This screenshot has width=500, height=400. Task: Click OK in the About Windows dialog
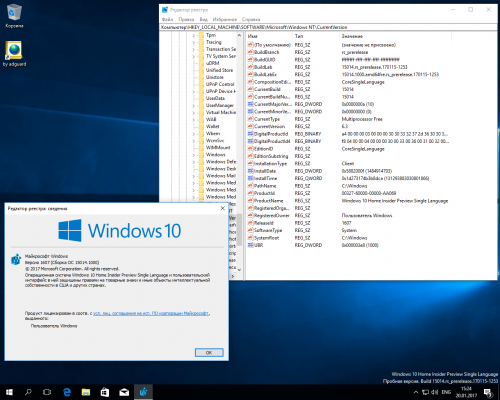(x=209, y=352)
